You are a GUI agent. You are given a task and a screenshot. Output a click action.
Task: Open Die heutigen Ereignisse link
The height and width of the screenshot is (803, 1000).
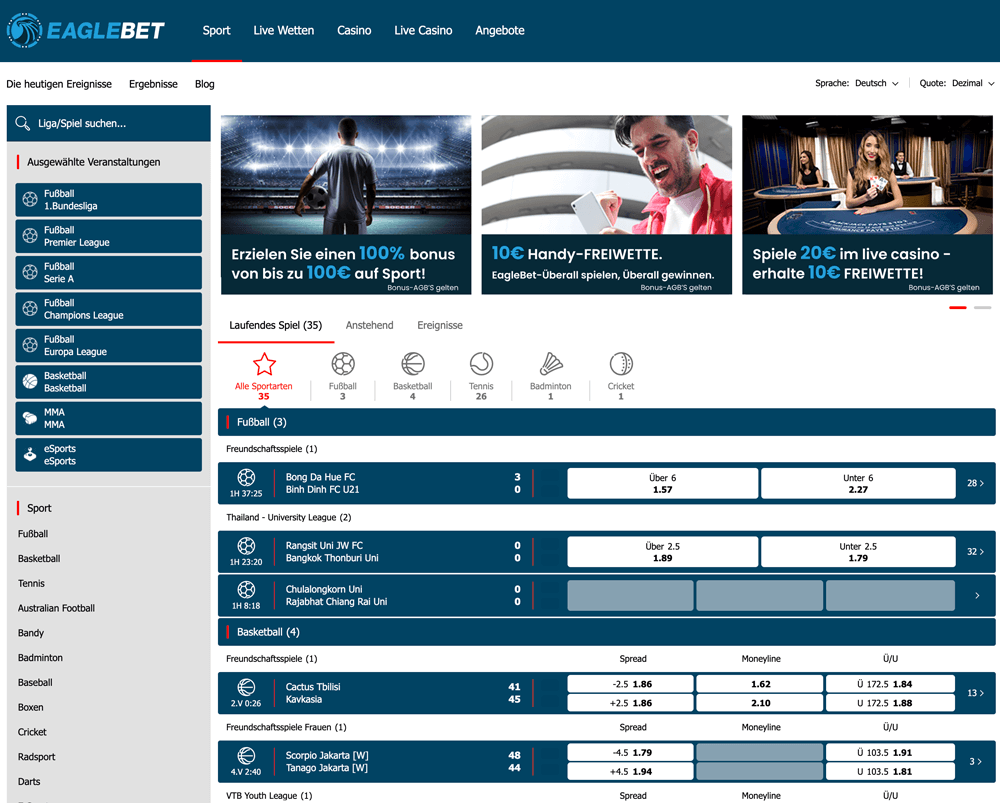click(x=59, y=84)
